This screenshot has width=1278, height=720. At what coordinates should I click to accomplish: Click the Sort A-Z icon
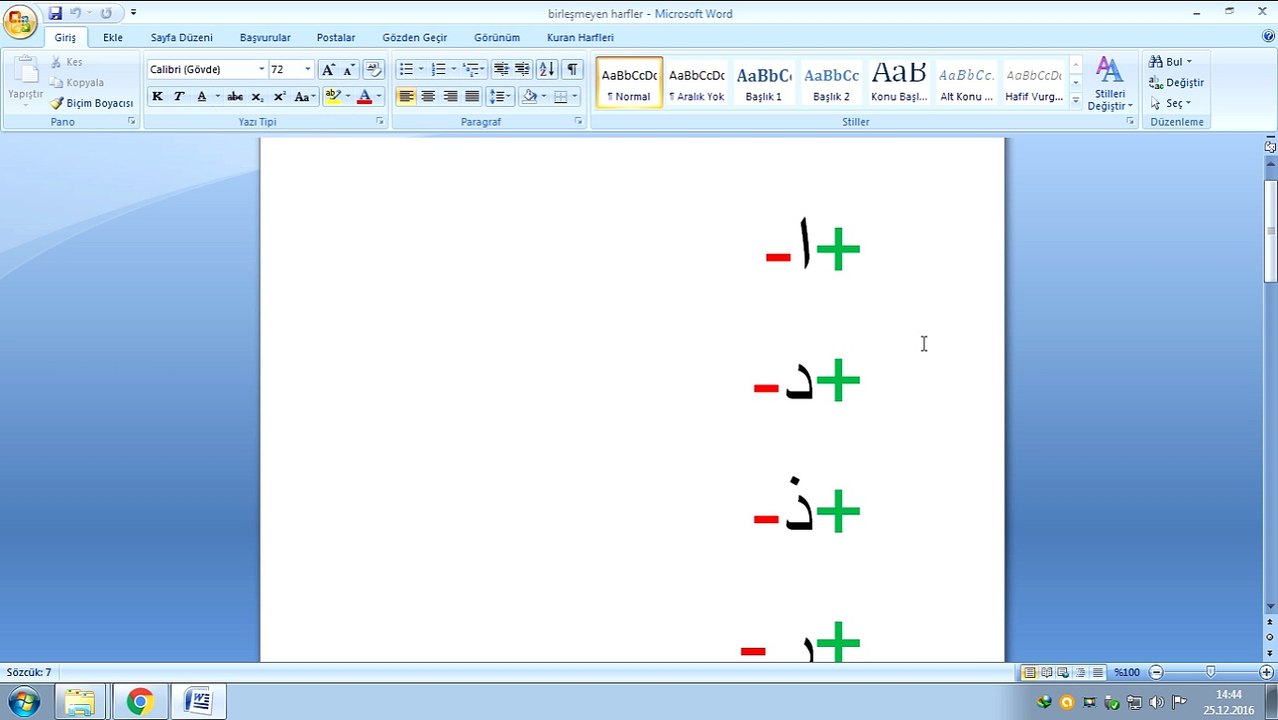pyautogui.click(x=546, y=69)
